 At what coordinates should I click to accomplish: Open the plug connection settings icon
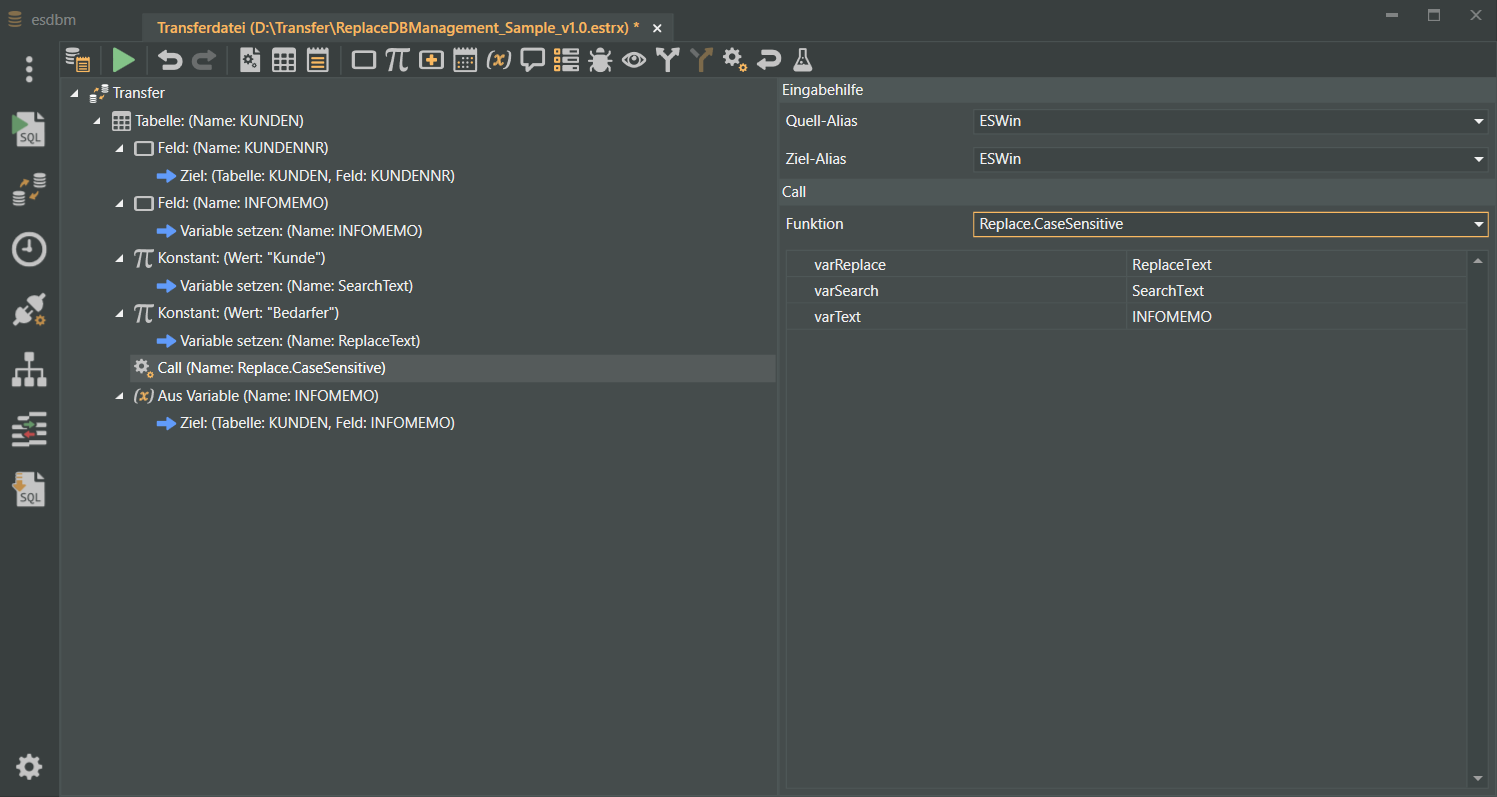pos(29,310)
